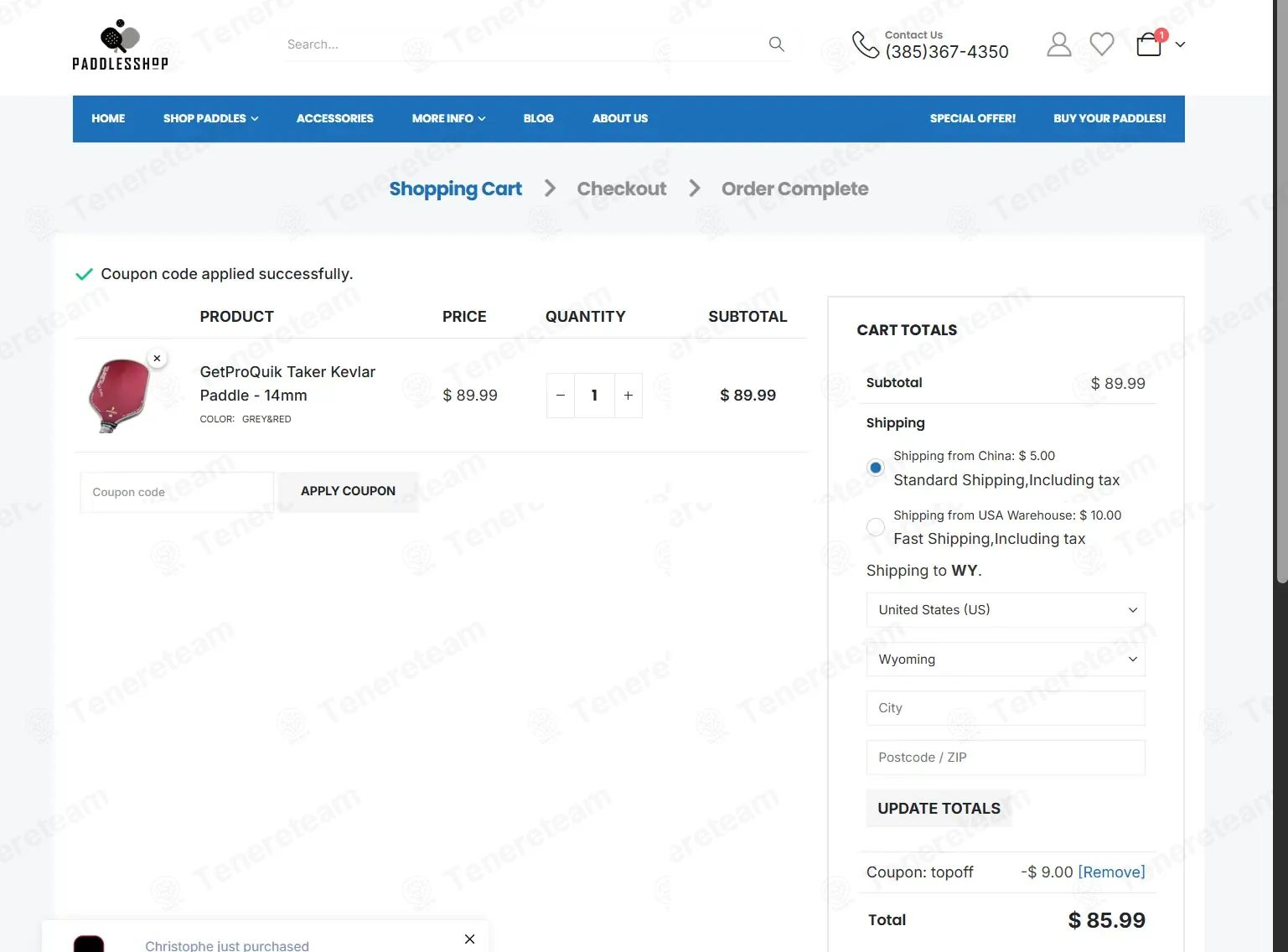Expand the MORE INFO menu
Screen dimensions: 1288x952
tap(448, 118)
